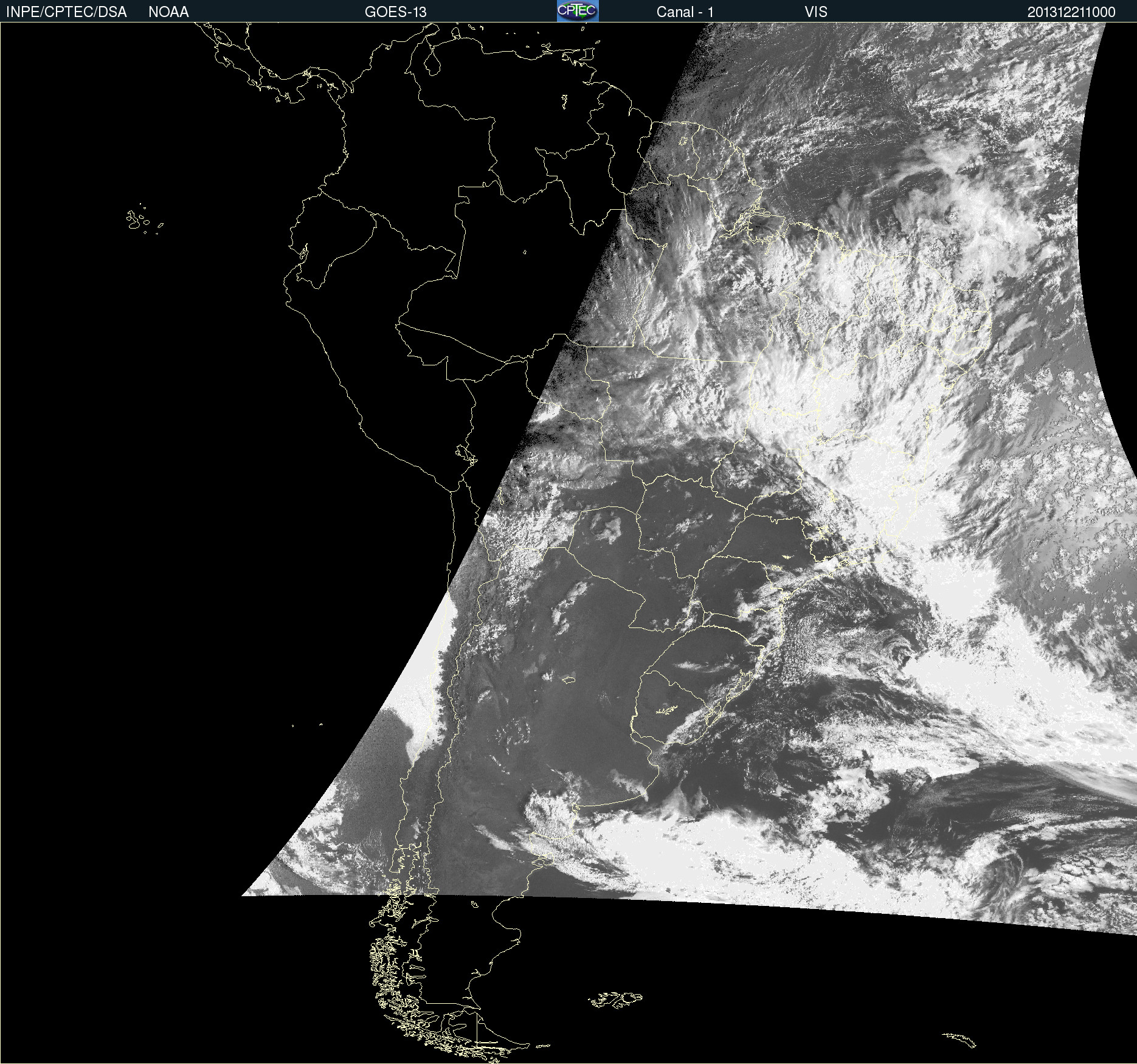Click the Canal - 1 label
Screen dimensions: 1137x1064
pyautogui.click(x=685, y=12)
